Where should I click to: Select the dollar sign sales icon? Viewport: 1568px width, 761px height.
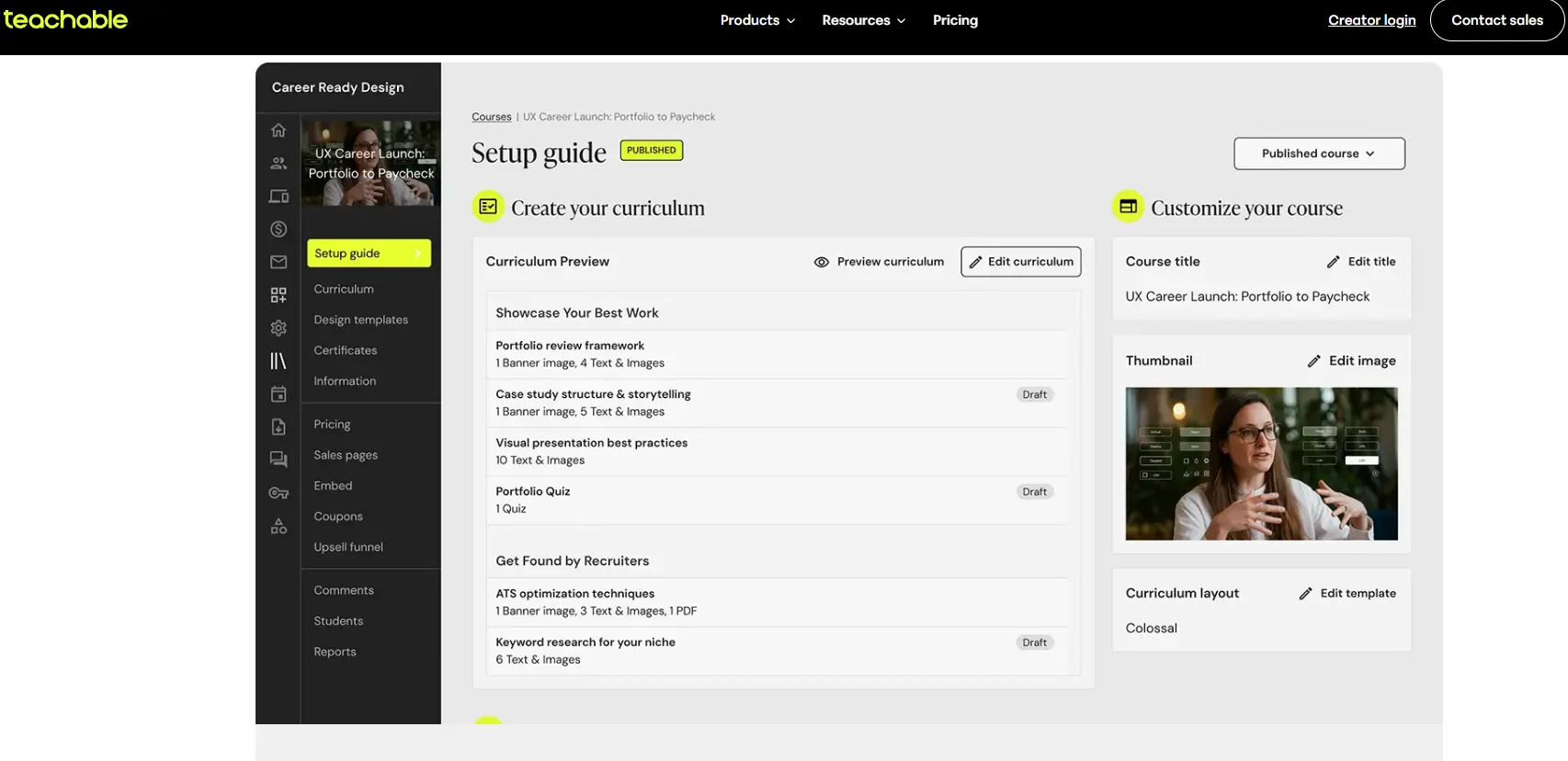point(278,230)
